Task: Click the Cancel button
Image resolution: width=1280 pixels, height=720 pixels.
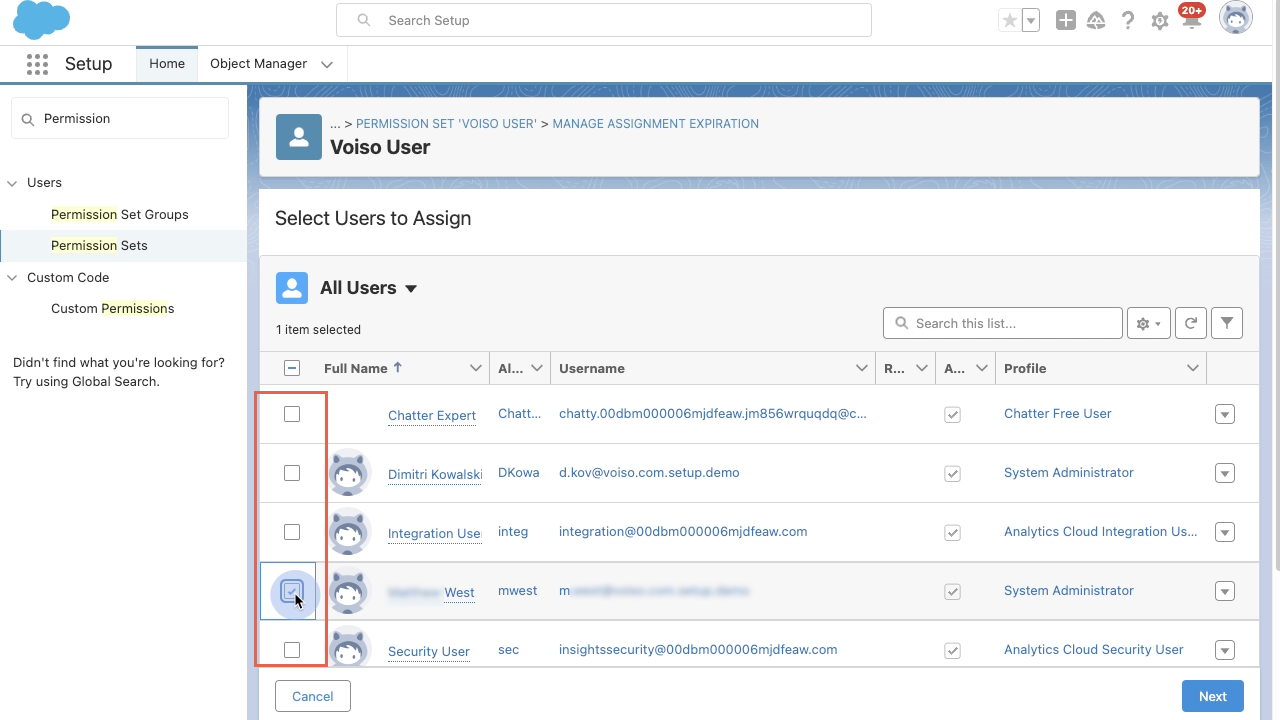Action: (313, 696)
